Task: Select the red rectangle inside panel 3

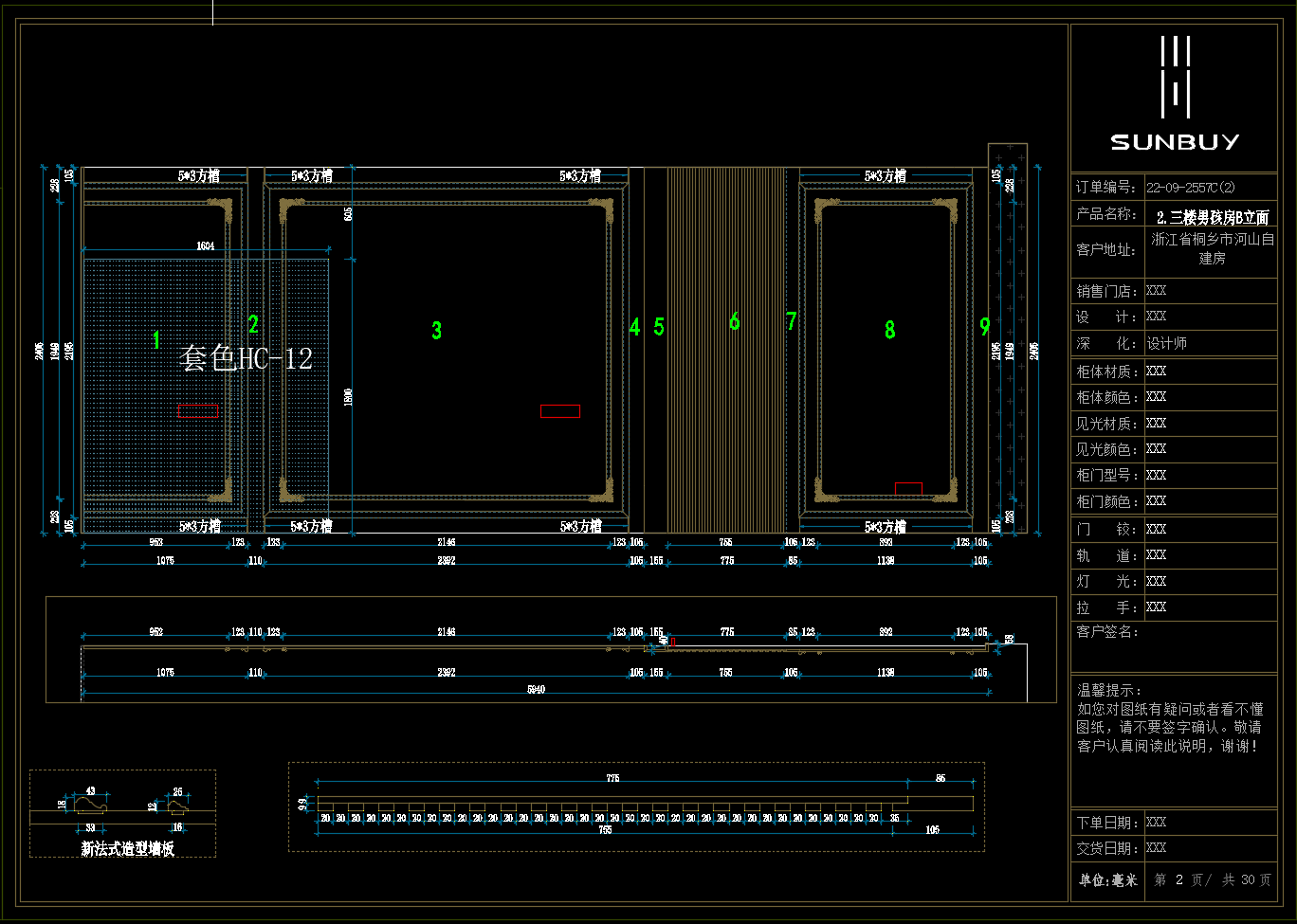Action: pos(559,411)
